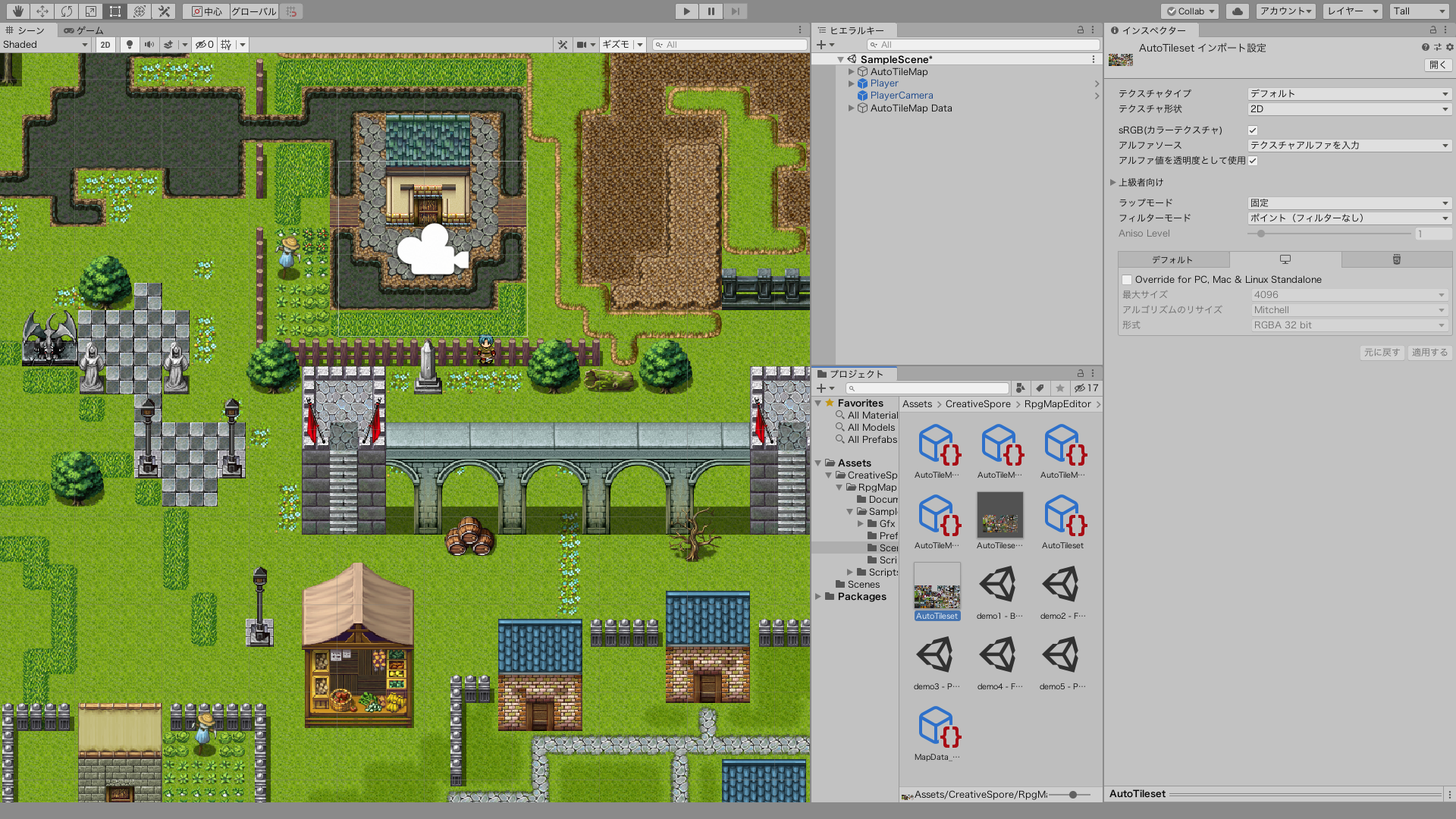Open アカウント account dropdown

coord(1285,11)
